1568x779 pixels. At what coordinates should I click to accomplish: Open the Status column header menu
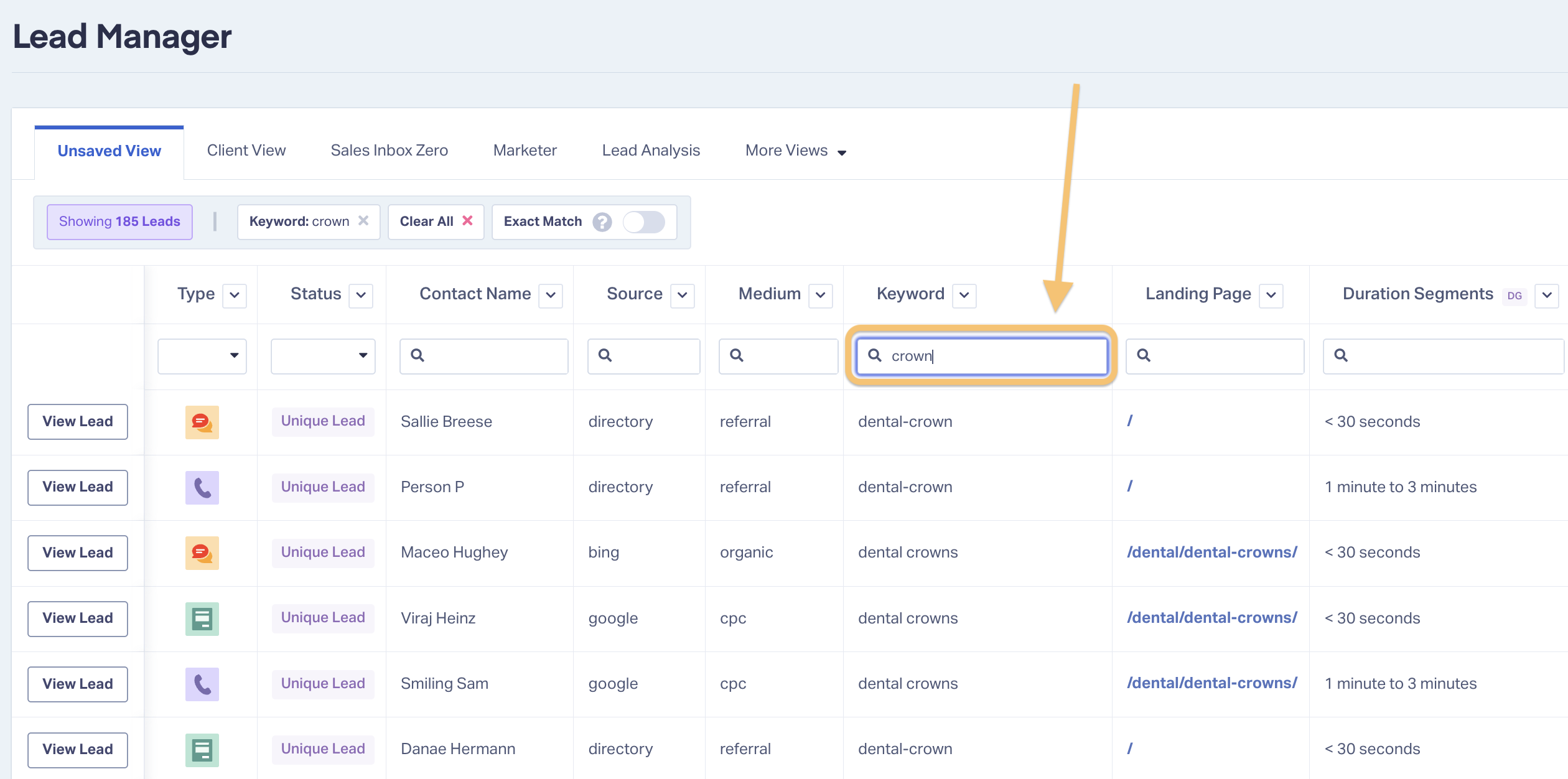[361, 296]
